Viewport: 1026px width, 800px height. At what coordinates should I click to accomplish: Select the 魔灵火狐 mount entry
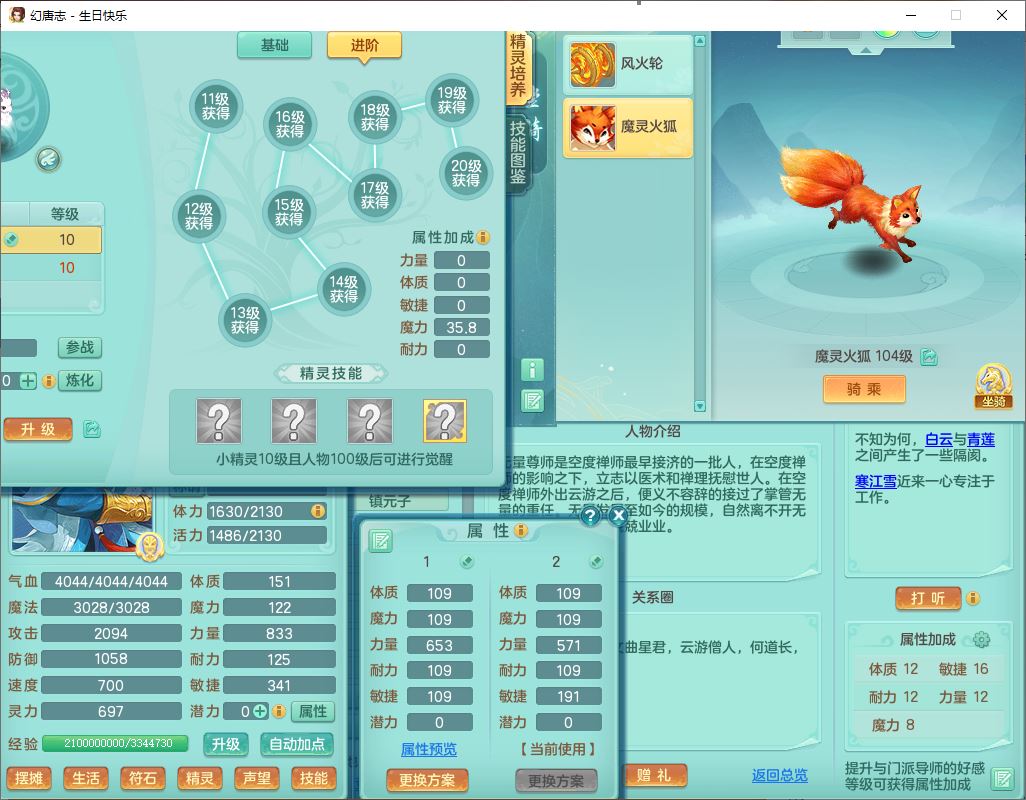(628, 127)
